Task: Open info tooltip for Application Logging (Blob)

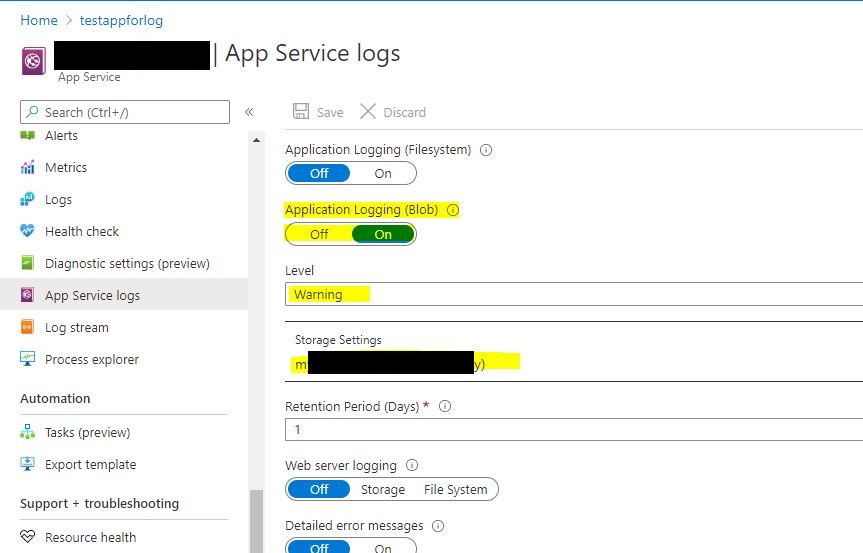Action: pos(453,210)
